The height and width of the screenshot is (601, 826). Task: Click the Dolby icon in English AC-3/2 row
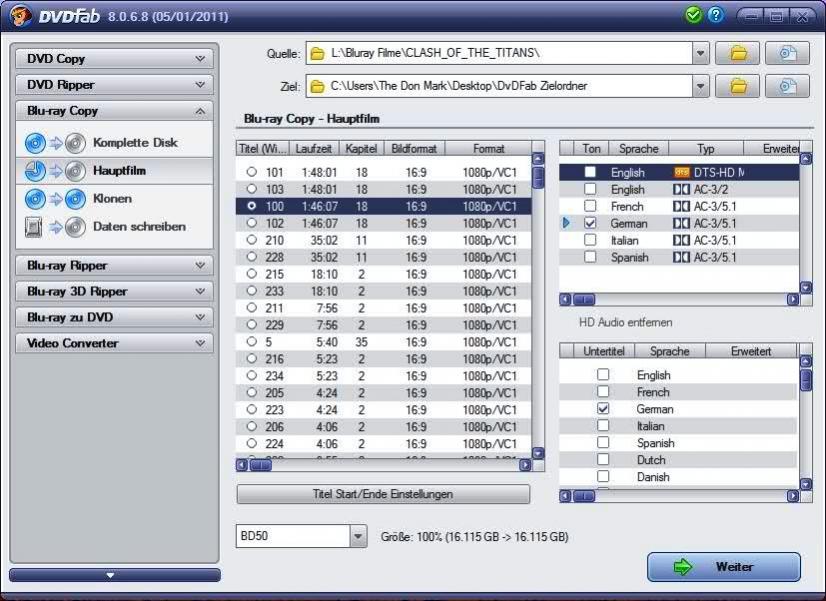coord(681,190)
